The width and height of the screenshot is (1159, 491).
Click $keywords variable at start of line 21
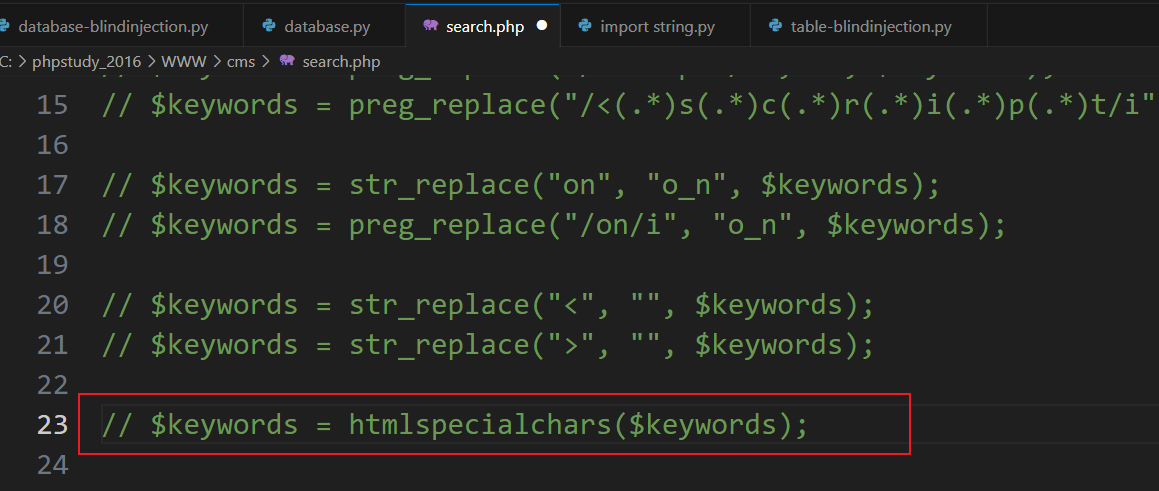(224, 345)
